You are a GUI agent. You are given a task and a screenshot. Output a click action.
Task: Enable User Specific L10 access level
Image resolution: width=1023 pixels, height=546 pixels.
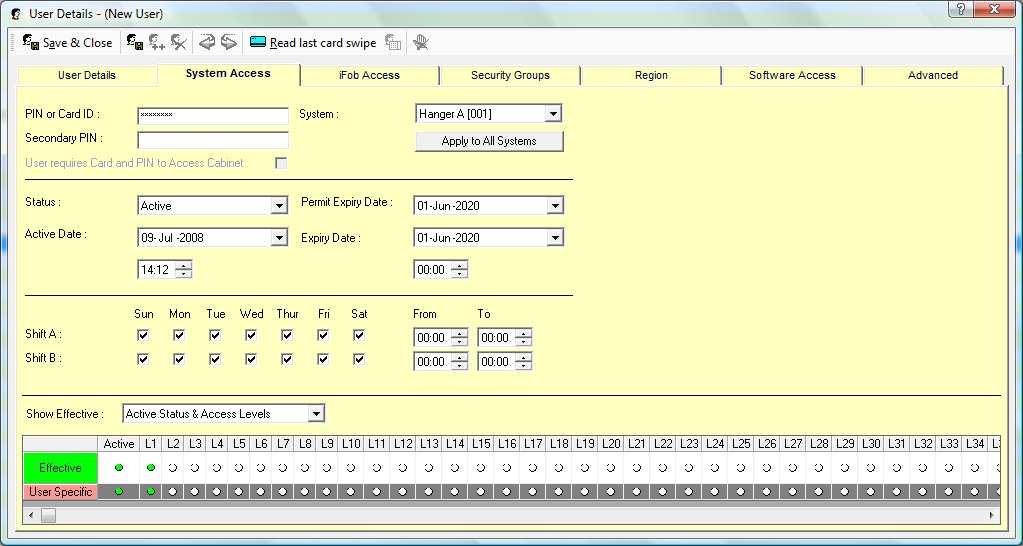(x=351, y=492)
